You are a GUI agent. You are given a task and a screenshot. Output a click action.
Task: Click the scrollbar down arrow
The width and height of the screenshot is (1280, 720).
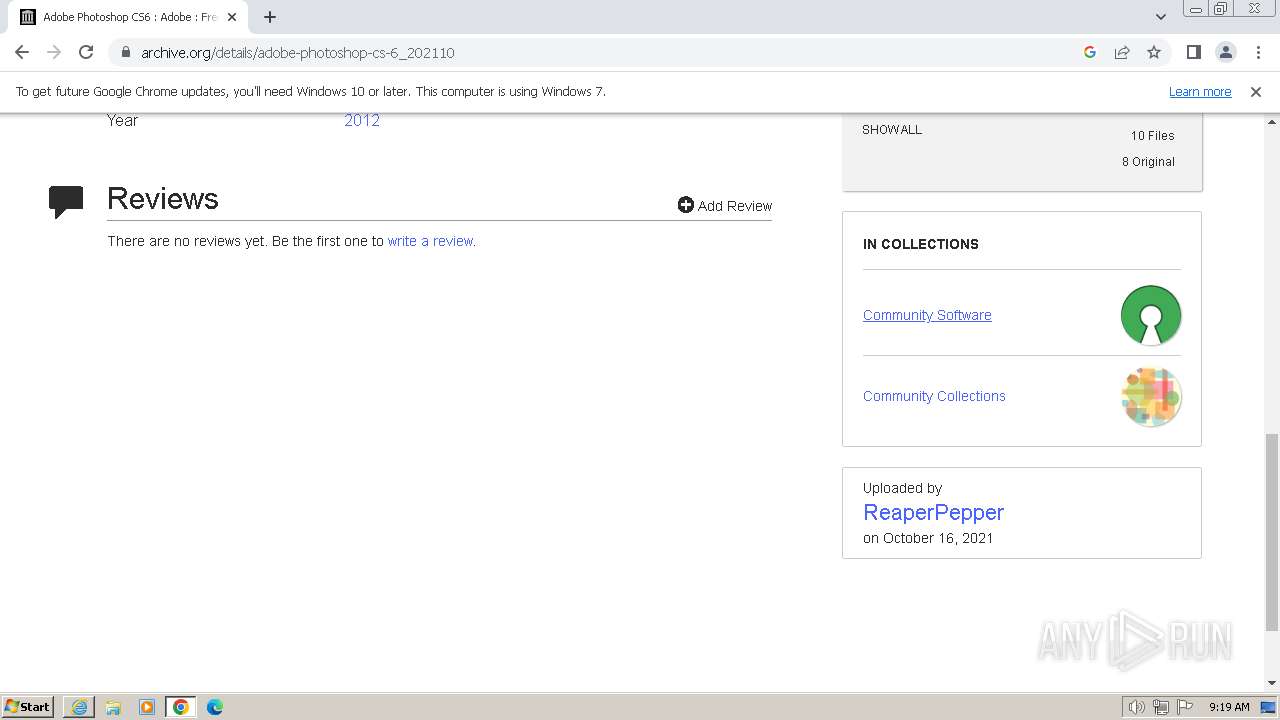[1271, 684]
